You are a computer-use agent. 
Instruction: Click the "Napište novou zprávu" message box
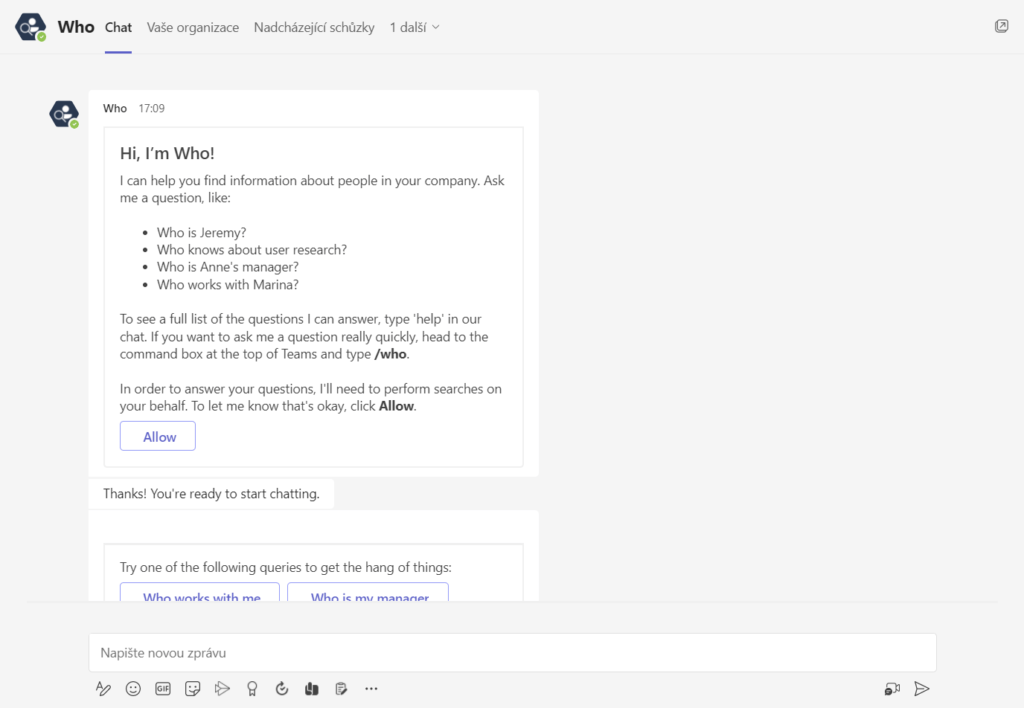512,652
